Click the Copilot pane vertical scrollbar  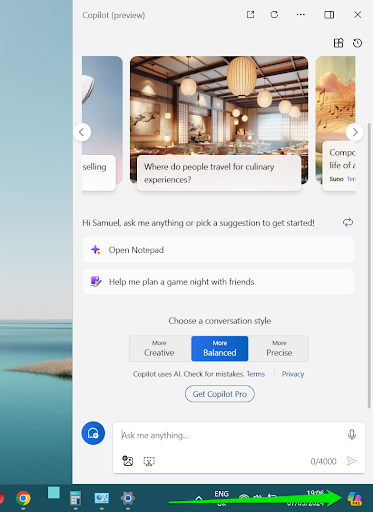pyautogui.click(x=369, y=265)
